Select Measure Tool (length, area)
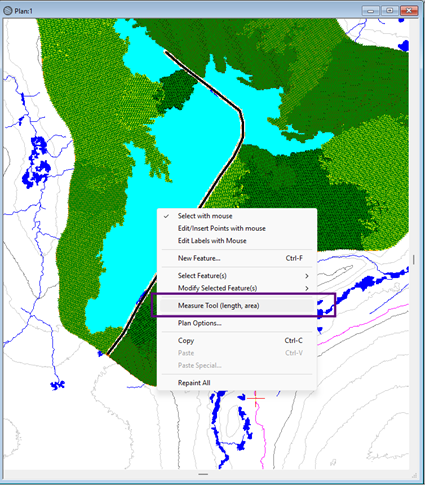 tap(237, 305)
